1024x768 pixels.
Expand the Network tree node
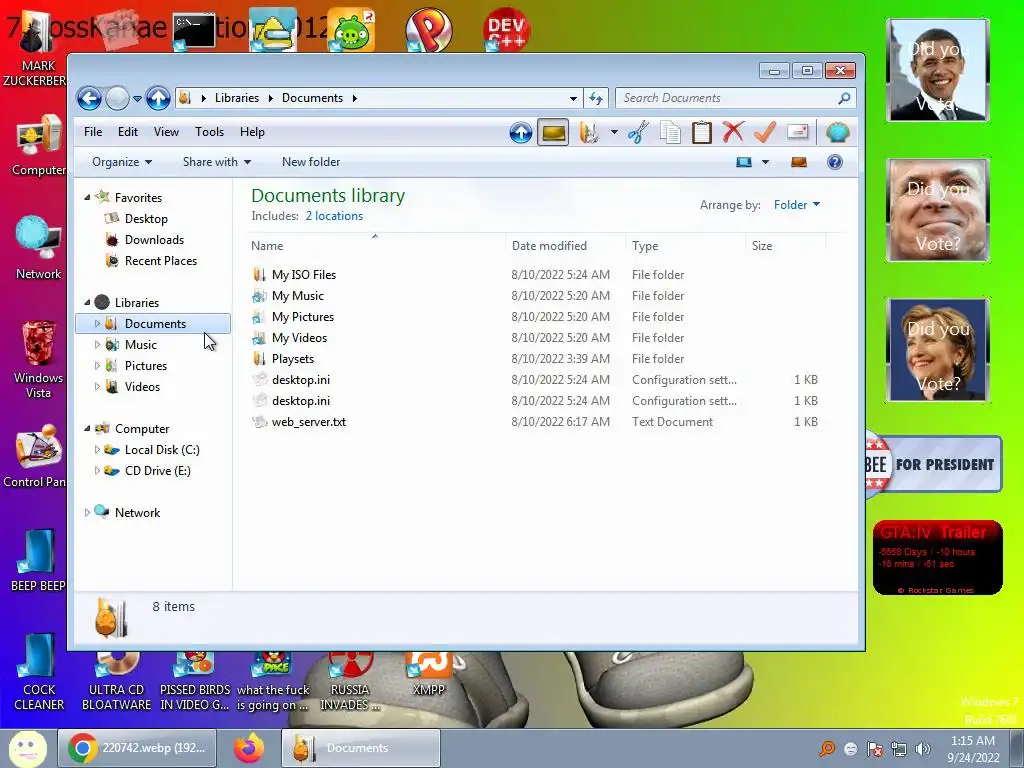point(88,513)
